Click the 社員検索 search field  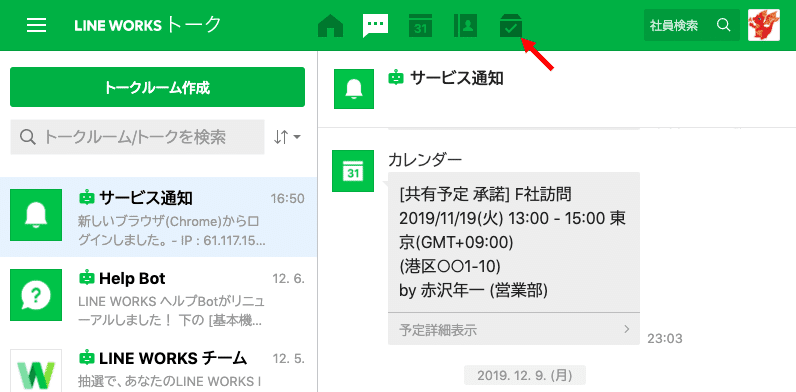691,25
